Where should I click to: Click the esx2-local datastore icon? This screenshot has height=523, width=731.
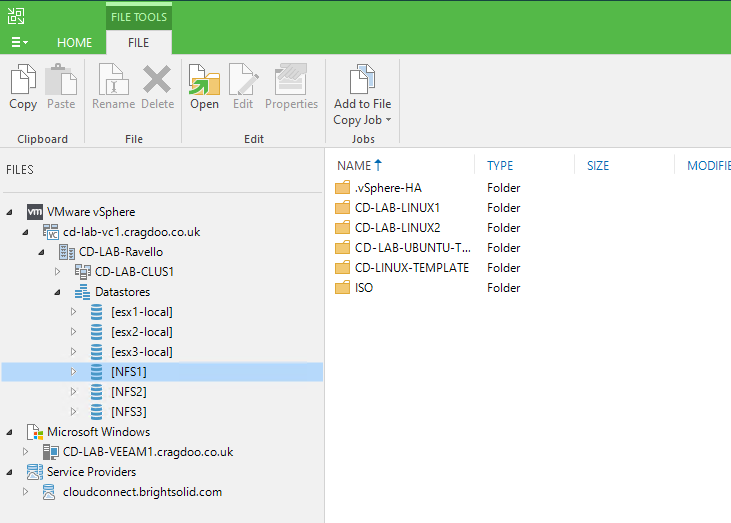click(97, 332)
